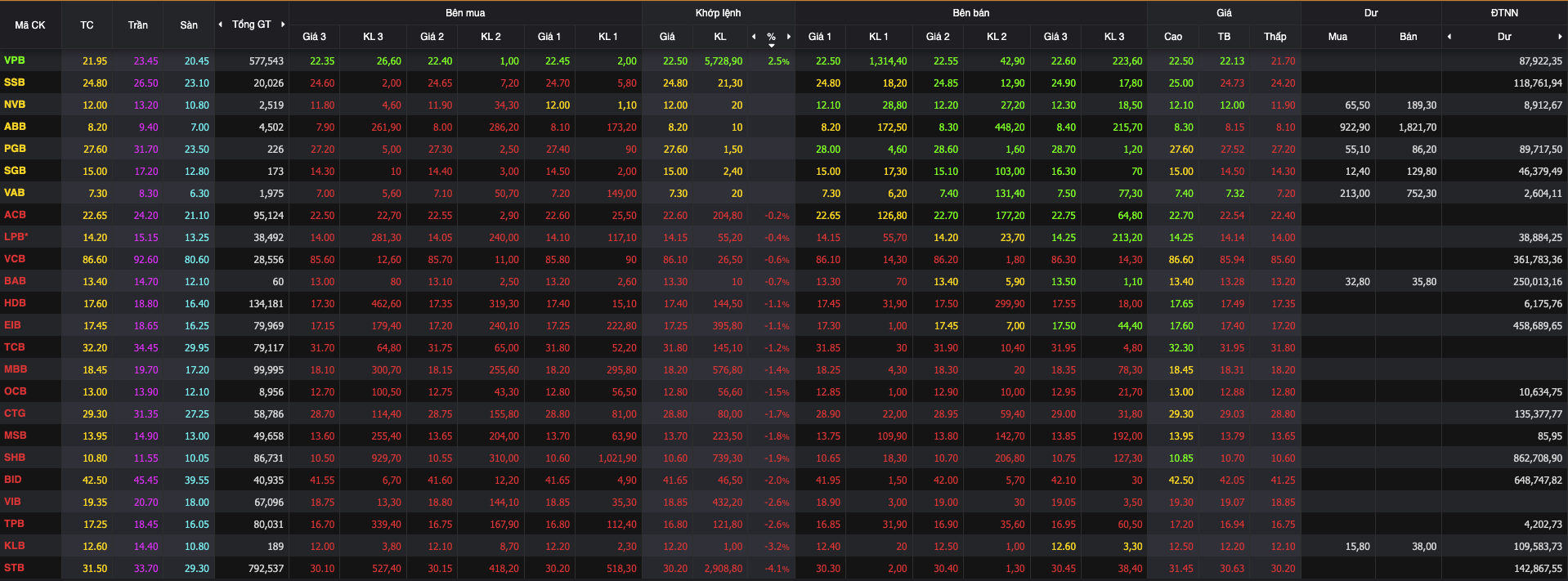Click left arrow beside ĐTNN Dư header
This screenshot has width=1568, height=581.
click(1449, 37)
